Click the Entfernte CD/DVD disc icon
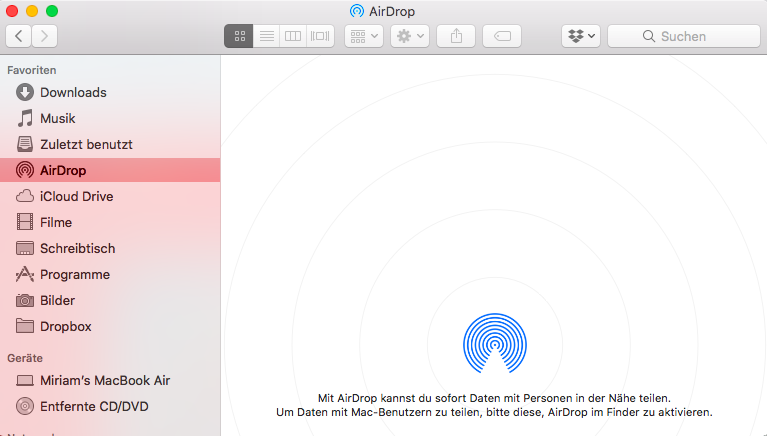Viewport: 767px width, 436px height. click(x=25, y=406)
